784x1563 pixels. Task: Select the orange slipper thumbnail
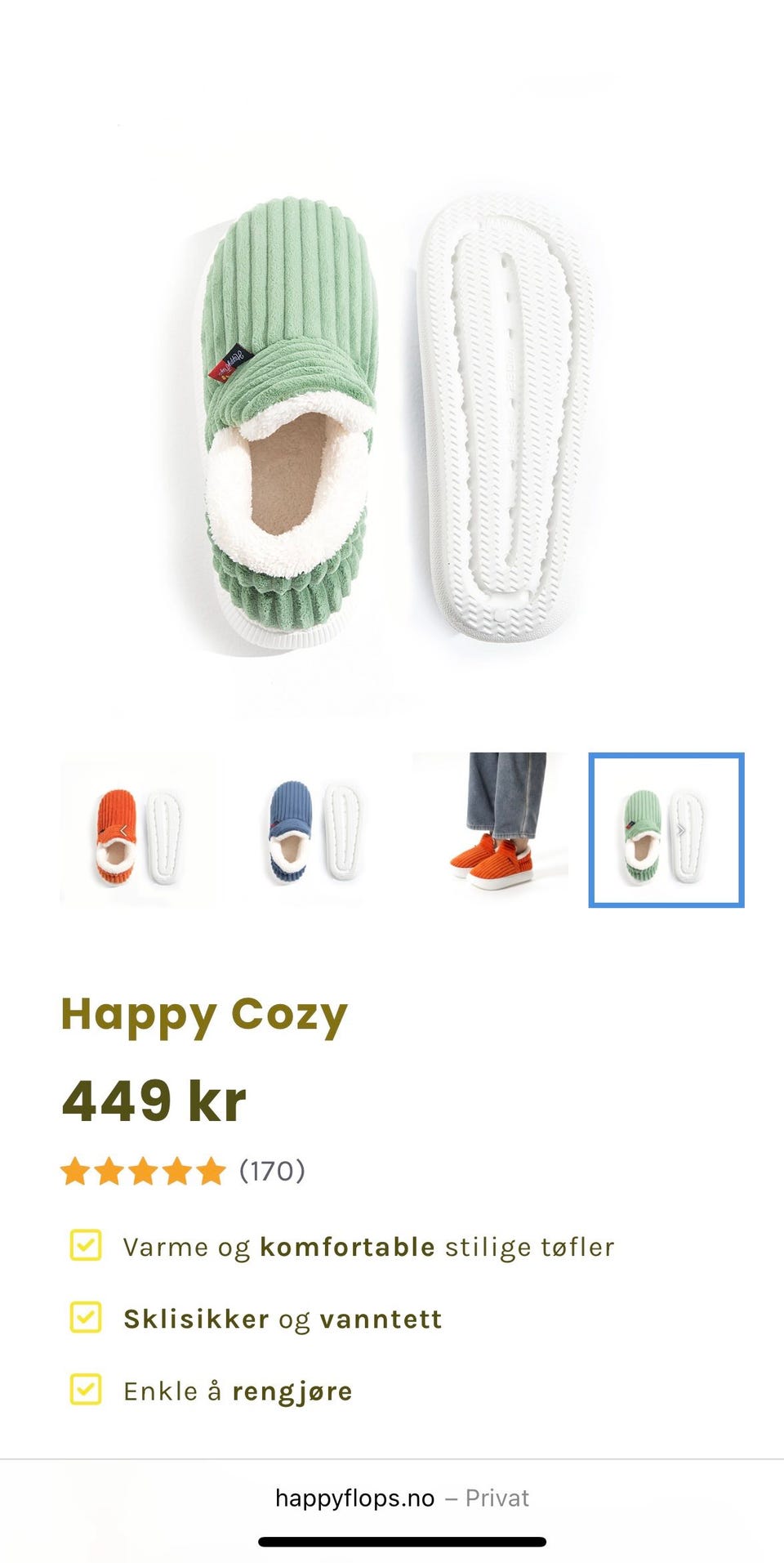click(137, 830)
